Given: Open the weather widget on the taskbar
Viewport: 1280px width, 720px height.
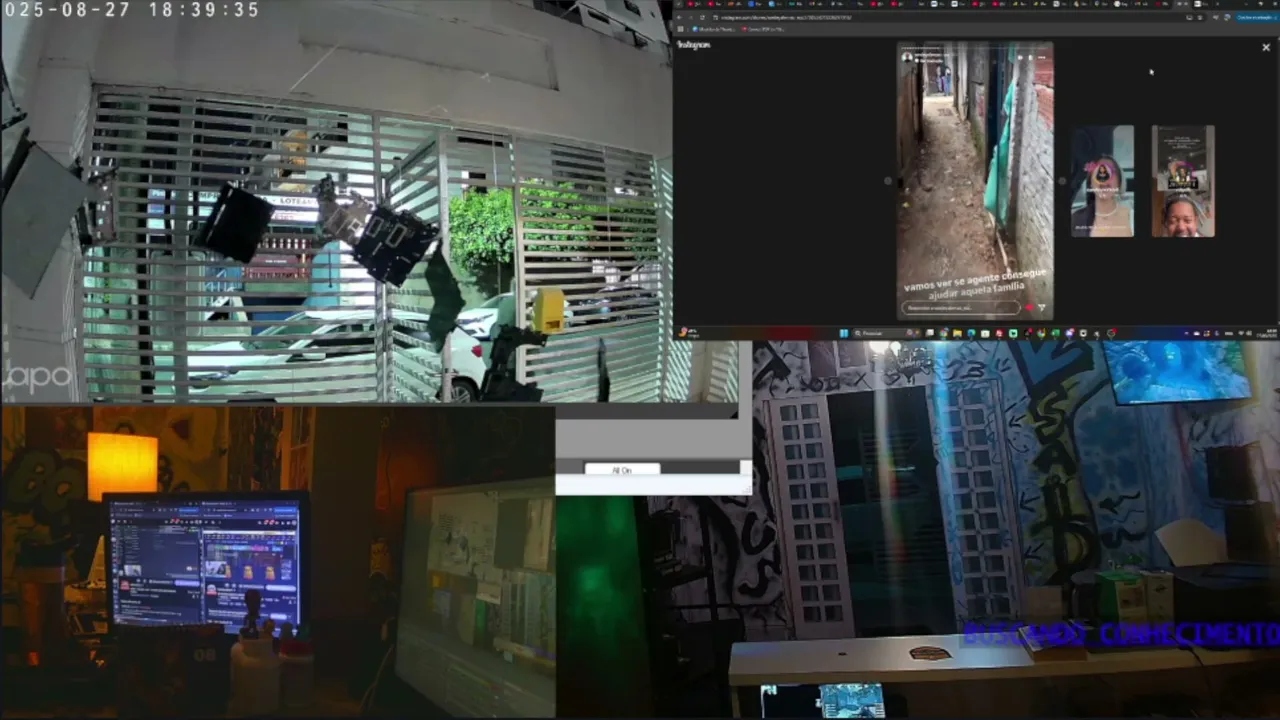Looking at the screenshot, I should point(688,333).
